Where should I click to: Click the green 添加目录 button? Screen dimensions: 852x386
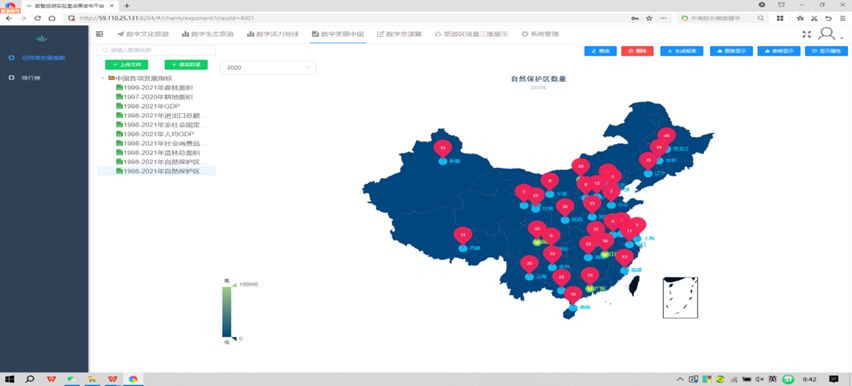(x=186, y=65)
